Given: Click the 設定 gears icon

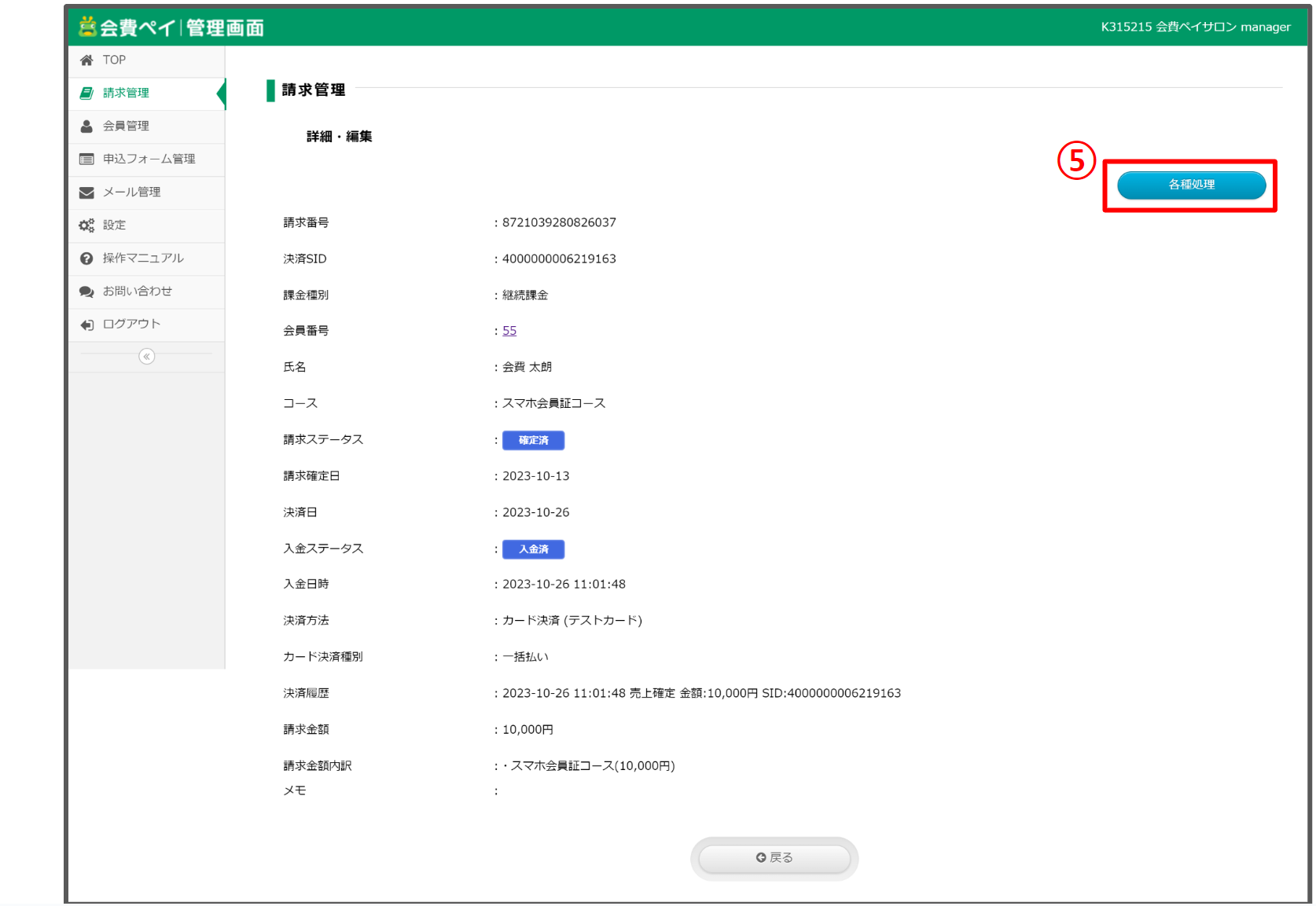Looking at the screenshot, I should coord(86,226).
